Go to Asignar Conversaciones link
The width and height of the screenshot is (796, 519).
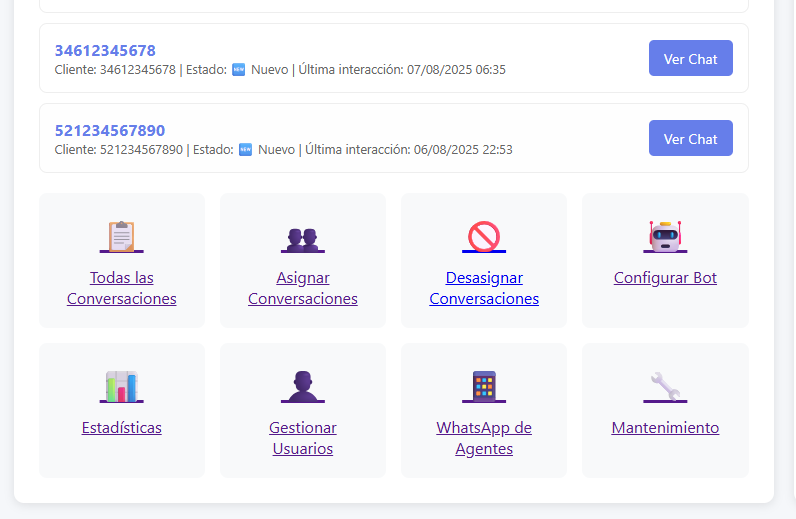[303, 288]
